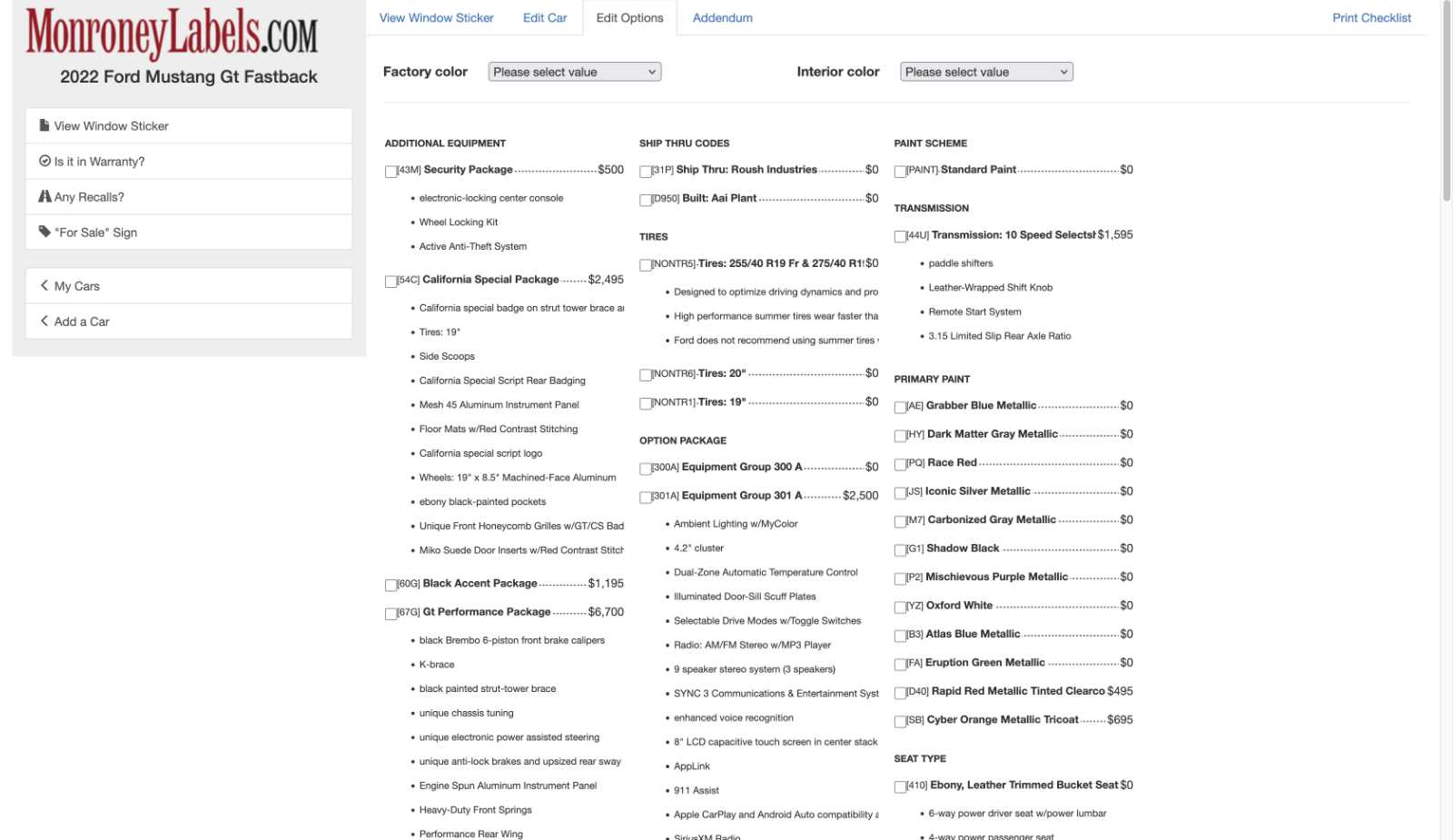Enable the Security Package checkbox
Screen dimensions: 1453x840
click(390, 172)
